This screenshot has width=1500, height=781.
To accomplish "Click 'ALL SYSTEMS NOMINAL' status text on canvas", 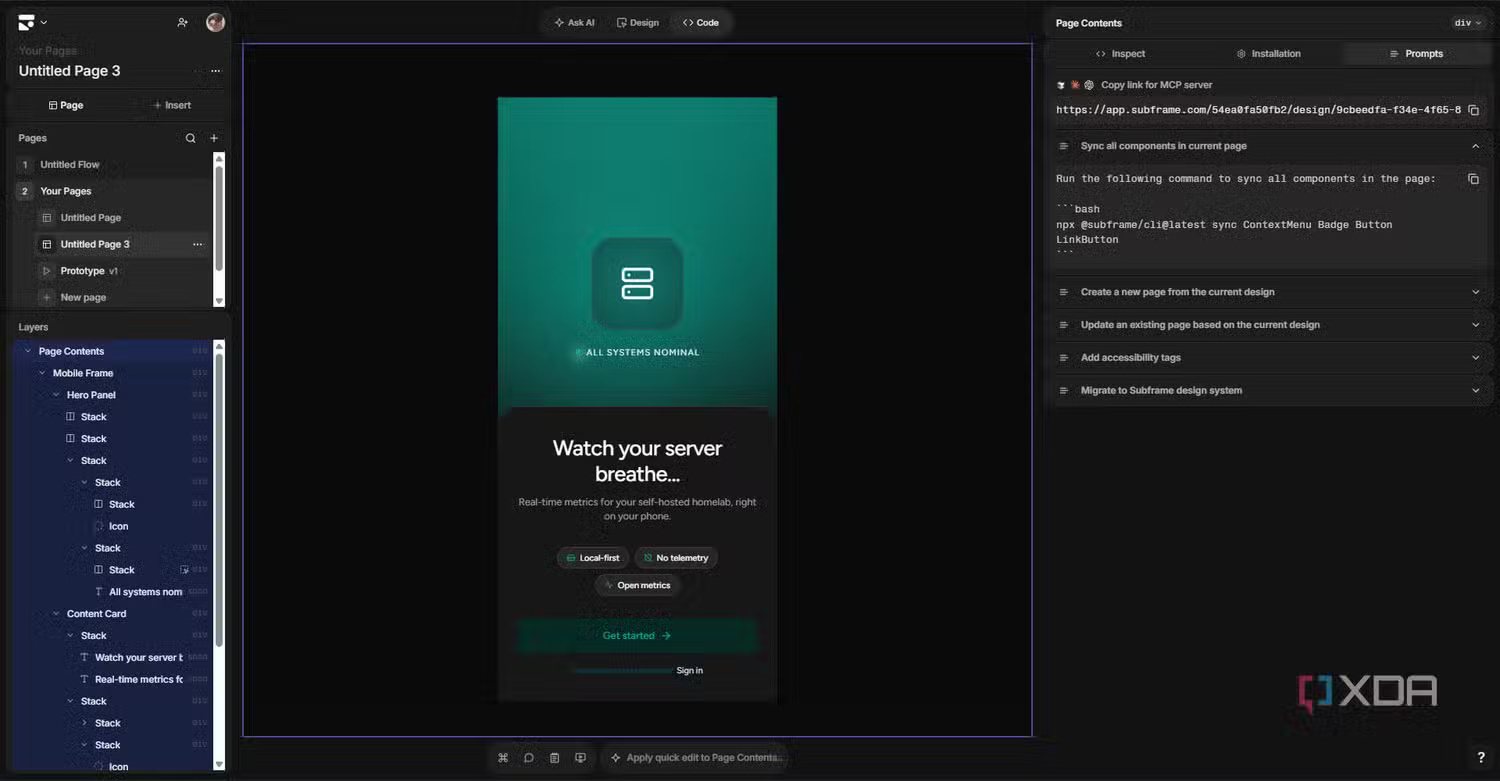I will coord(642,353).
